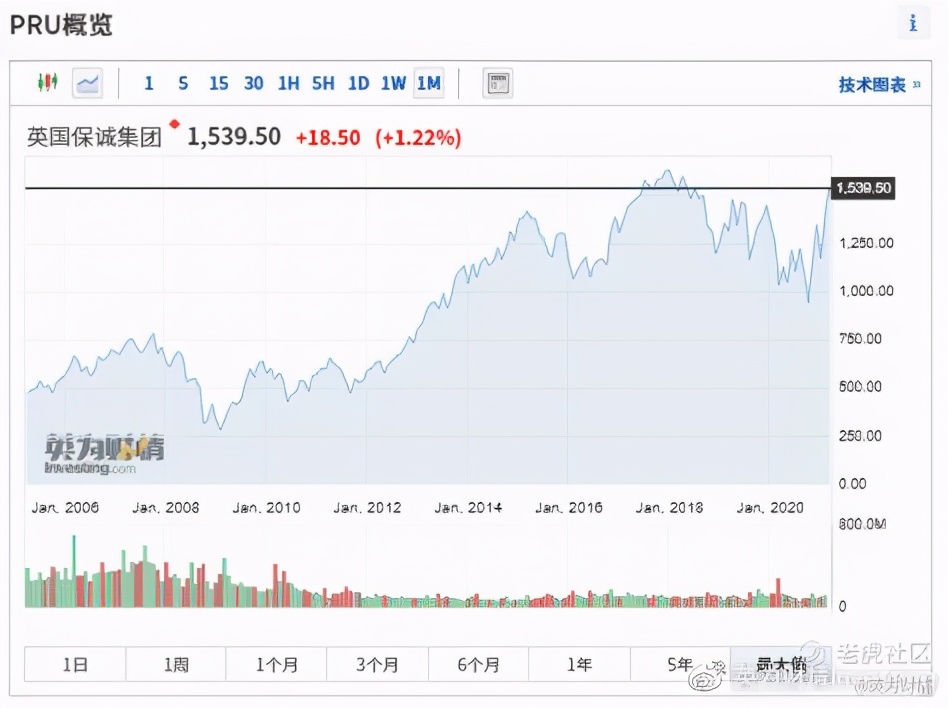Screen dimensions: 948x708
Task: Show the 1日 time range
Action: coord(75,664)
